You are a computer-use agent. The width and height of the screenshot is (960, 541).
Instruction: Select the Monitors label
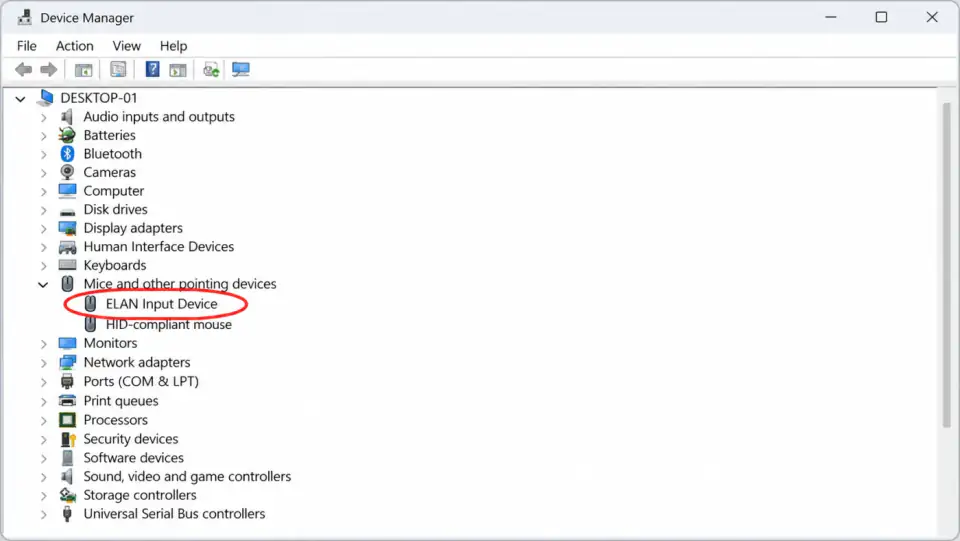point(110,343)
